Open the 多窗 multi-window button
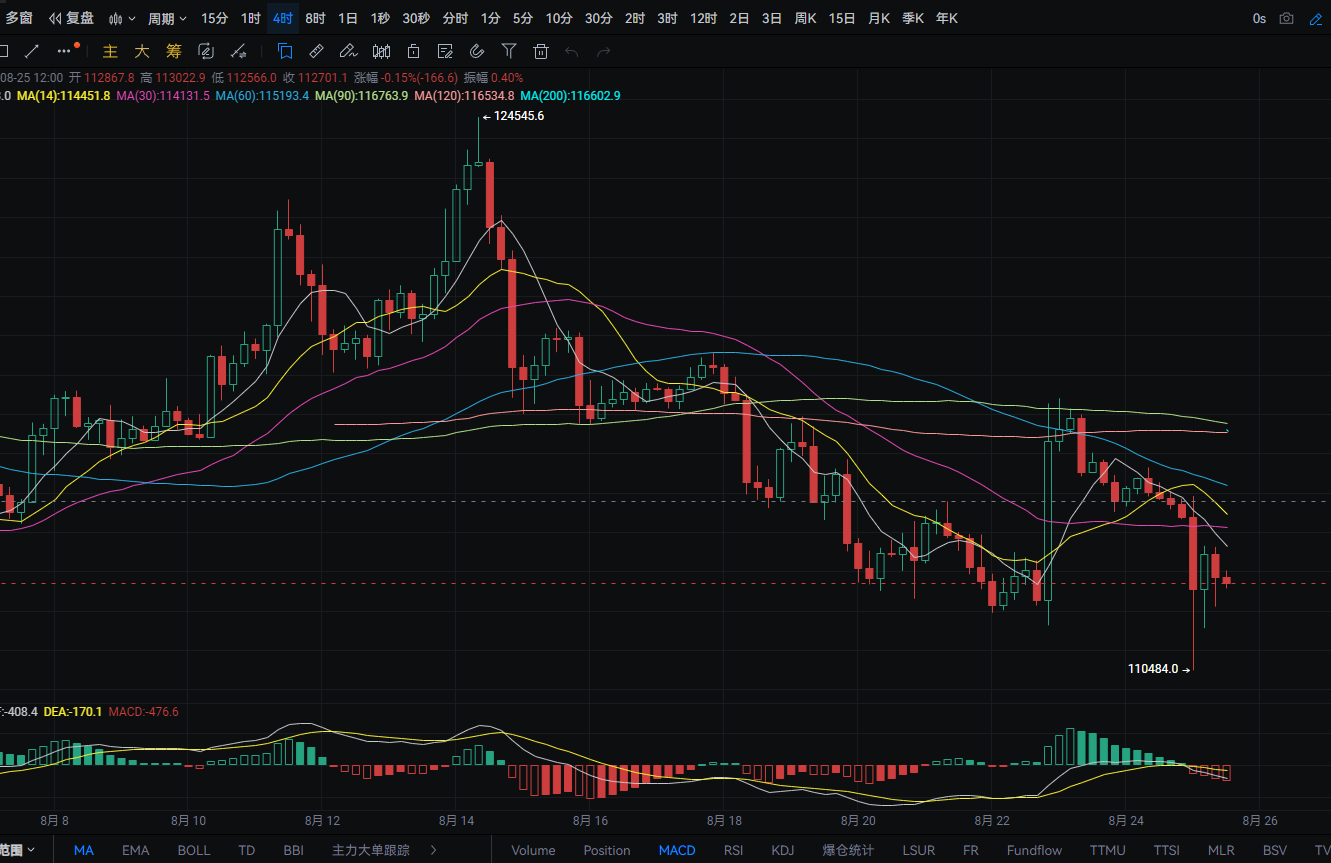This screenshot has width=1331, height=863. click(18, 18)
